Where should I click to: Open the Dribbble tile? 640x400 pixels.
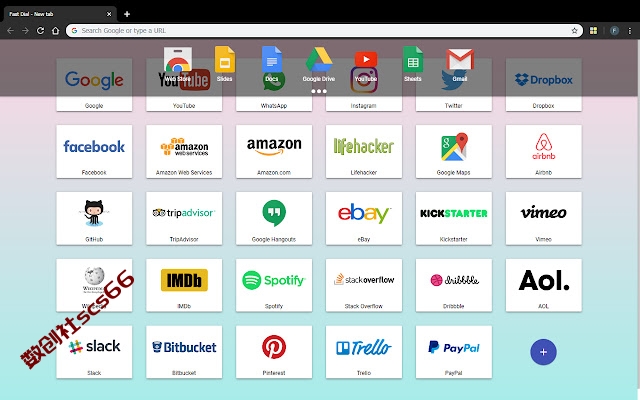point(453,285)
